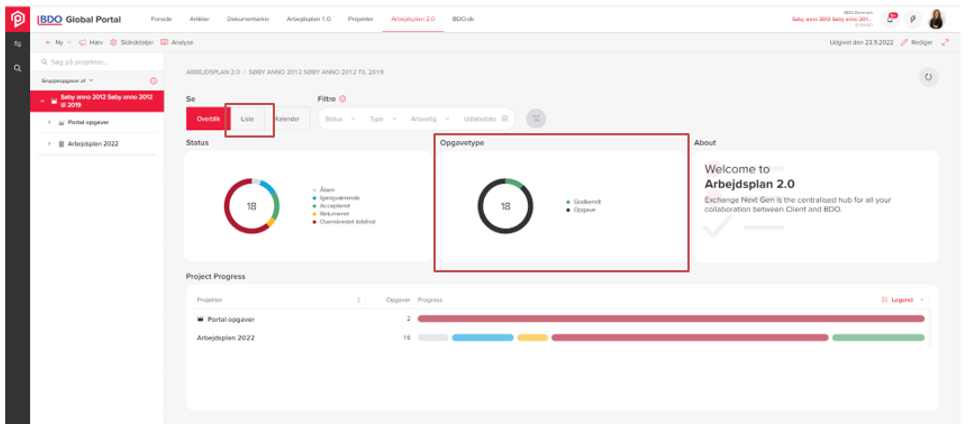Select the Arbejdsplan 2.0 menu item
This screenshot has height=429, width=969.
tap(413, 19)
